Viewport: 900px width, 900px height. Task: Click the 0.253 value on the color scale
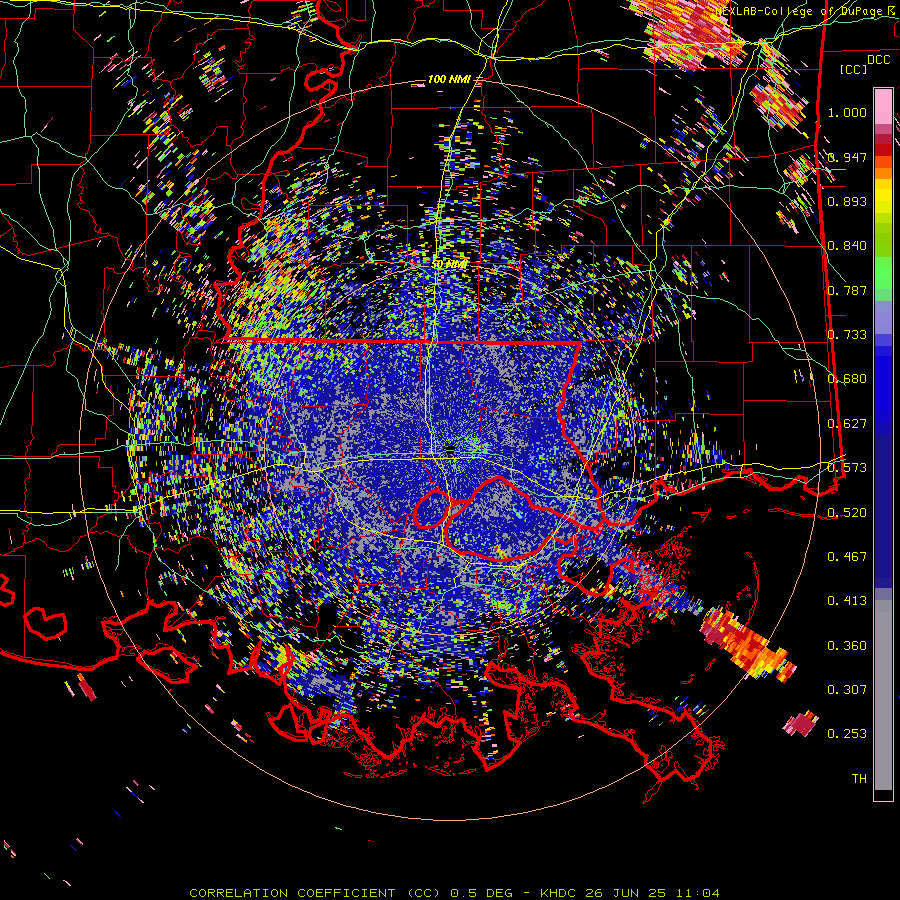coord(847,734)
